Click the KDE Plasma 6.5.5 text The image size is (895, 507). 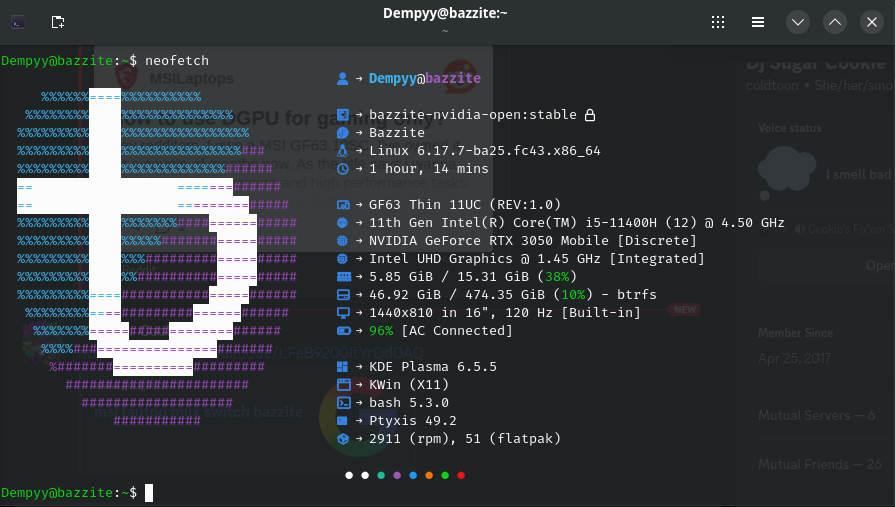[433, 367]
